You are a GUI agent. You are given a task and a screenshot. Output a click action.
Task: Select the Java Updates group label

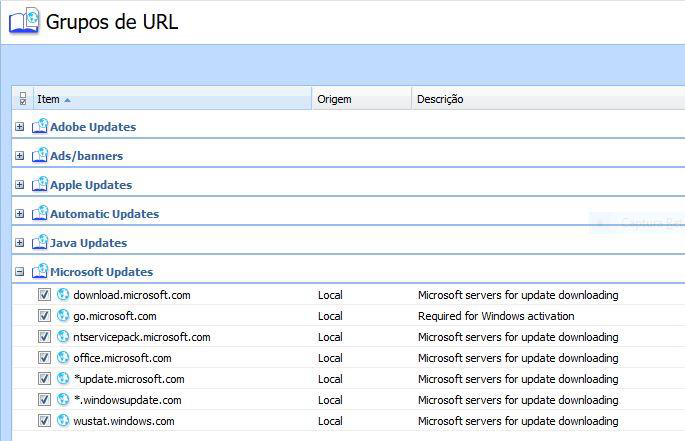[x=88, y=243]
